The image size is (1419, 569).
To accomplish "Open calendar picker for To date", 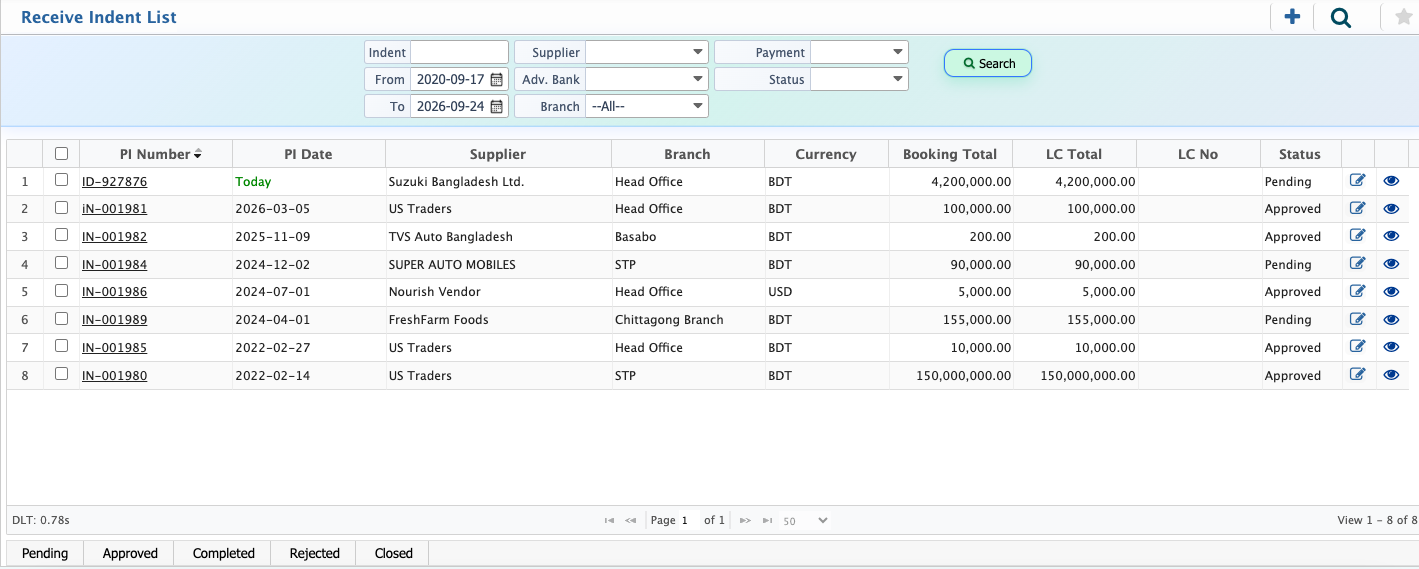I will [497, 106].
